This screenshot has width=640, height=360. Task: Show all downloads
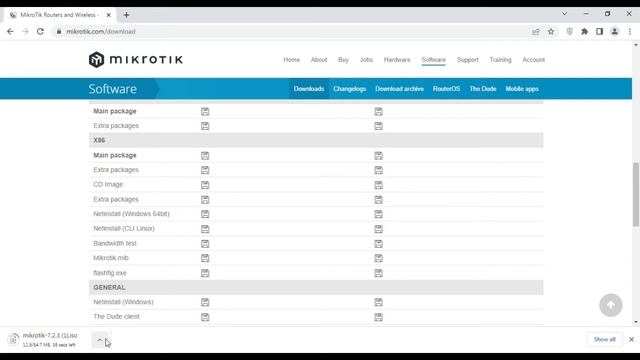[604, 339]
